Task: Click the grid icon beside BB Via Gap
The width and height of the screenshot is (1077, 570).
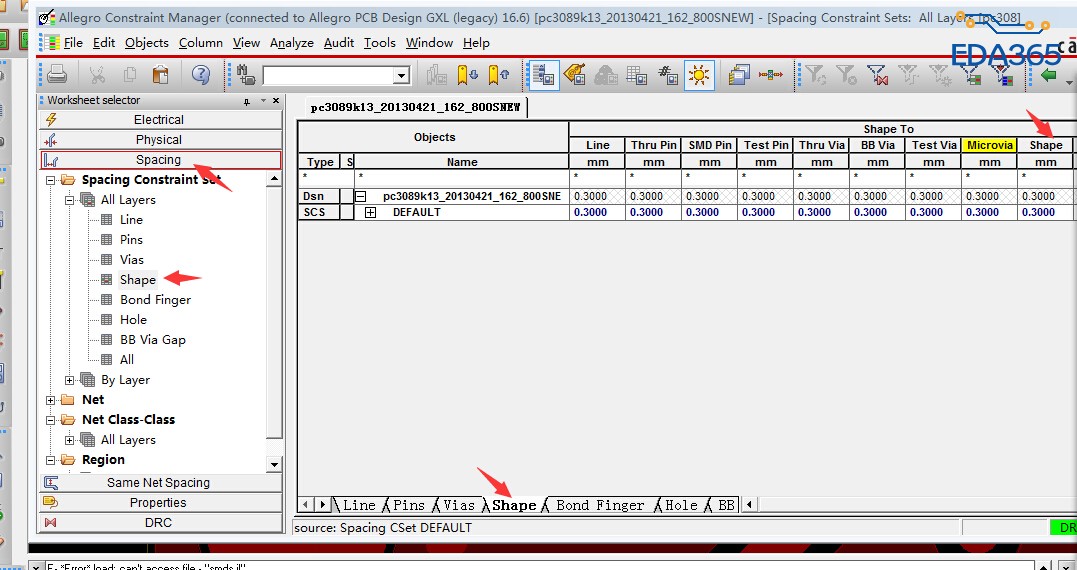Action: pyautogui.click(x=106, y=339)
